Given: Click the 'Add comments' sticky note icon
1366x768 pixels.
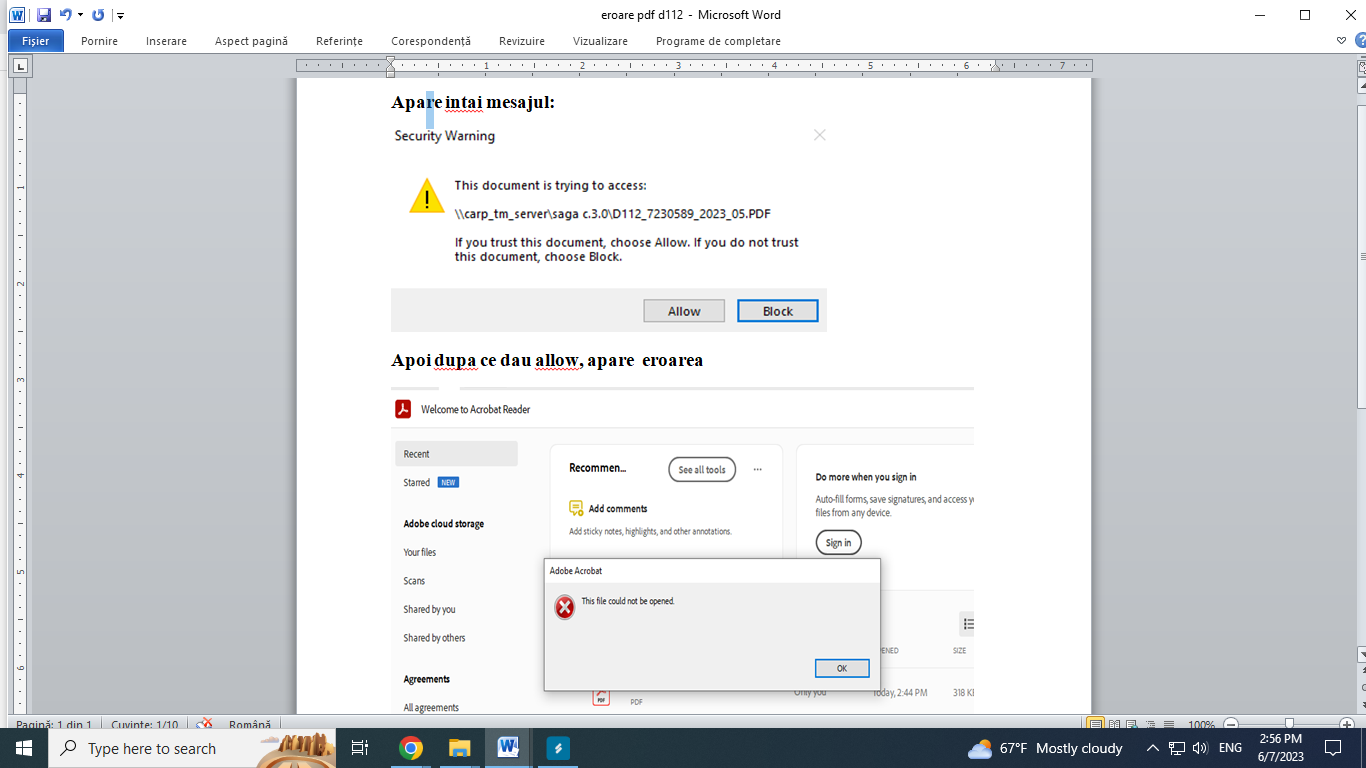Looking at the screenshot, I should pyautogui.click(x=576, y=508).
